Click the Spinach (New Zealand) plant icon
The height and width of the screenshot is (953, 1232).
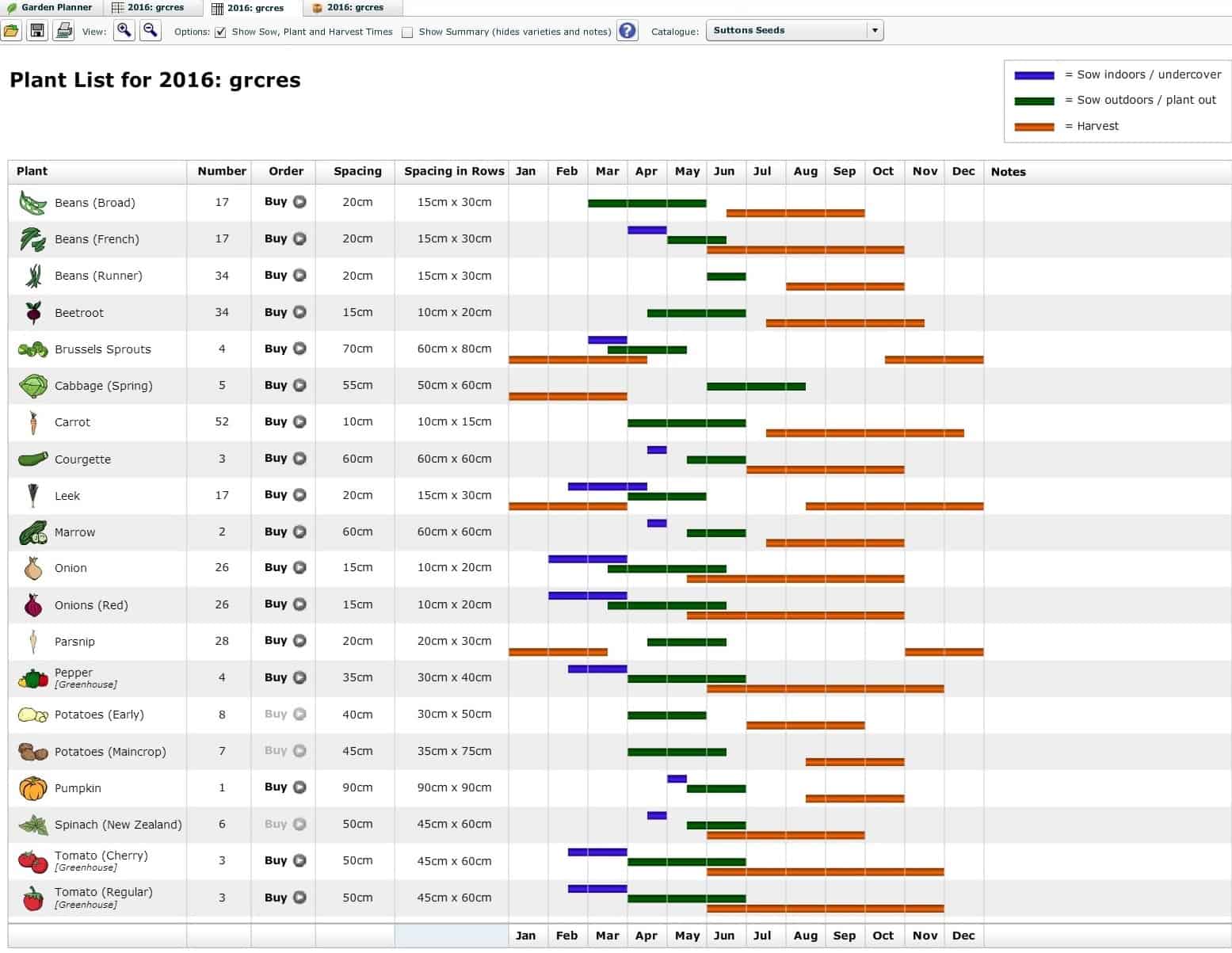(33, 825)
